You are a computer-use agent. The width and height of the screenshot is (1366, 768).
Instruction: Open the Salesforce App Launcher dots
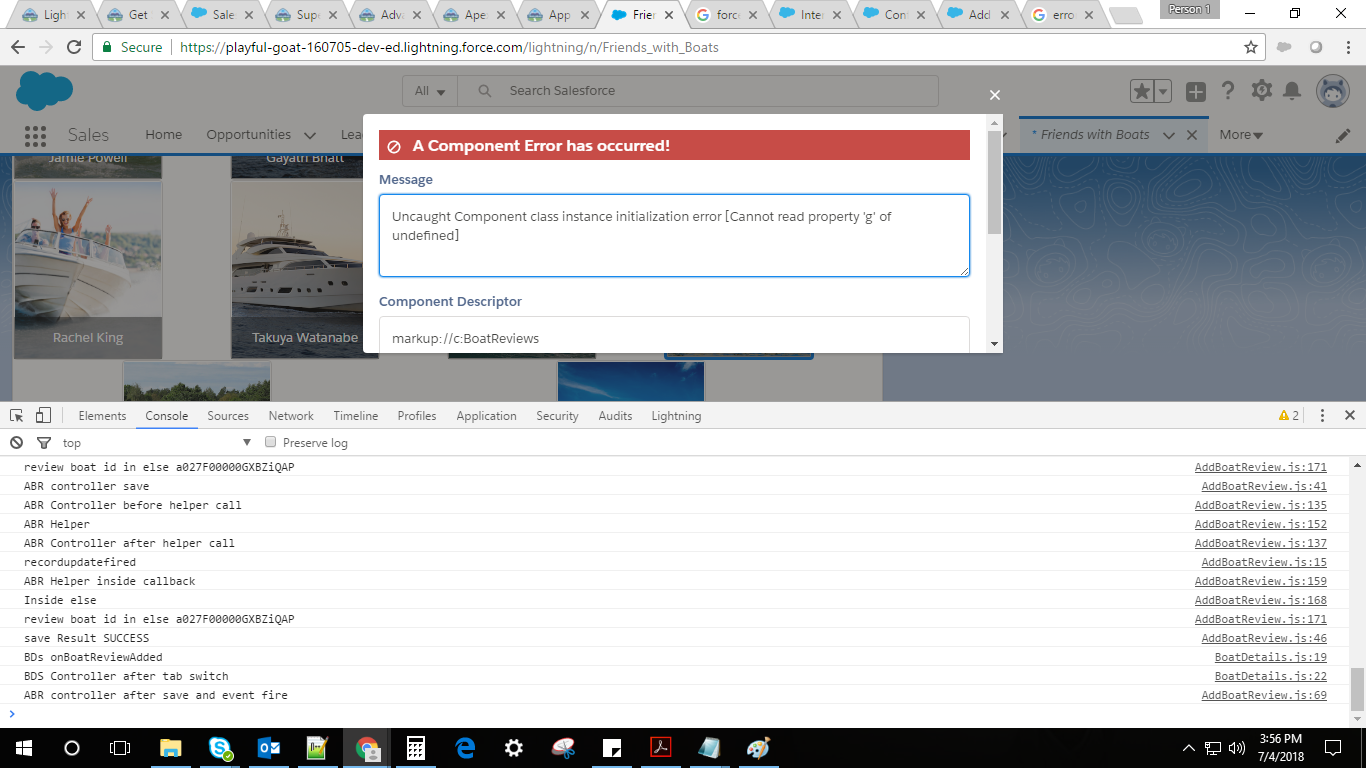pos(35,136)
